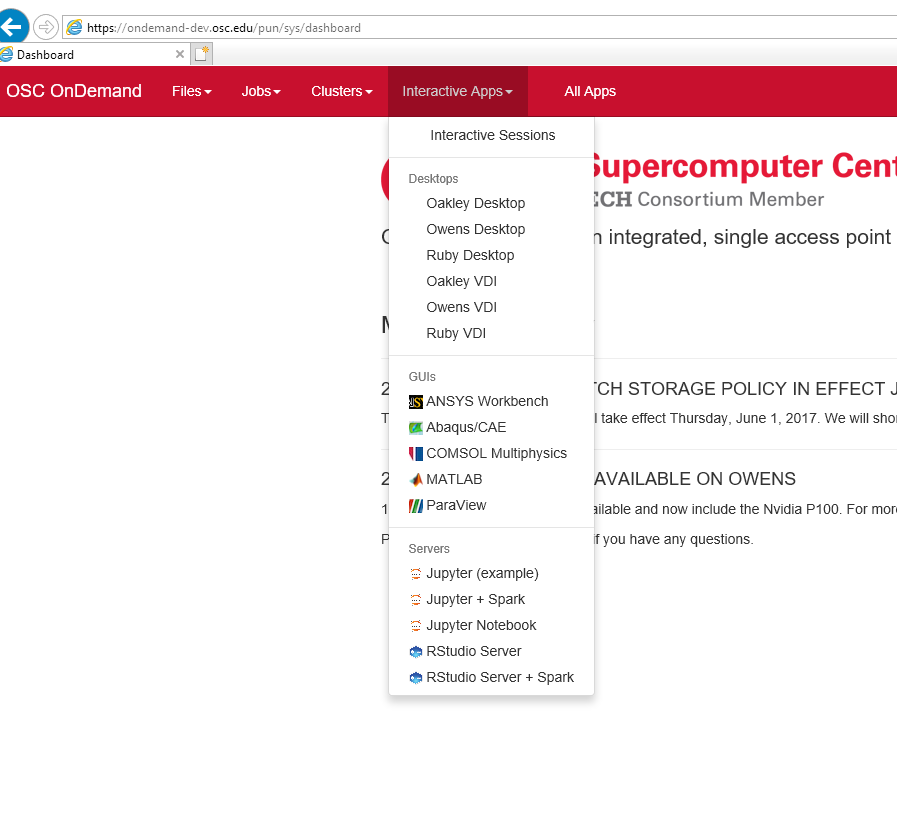The height and width of the screenshot is (820, 897).
Task: Open Interactive Sessions
Action: pos(492,135)
